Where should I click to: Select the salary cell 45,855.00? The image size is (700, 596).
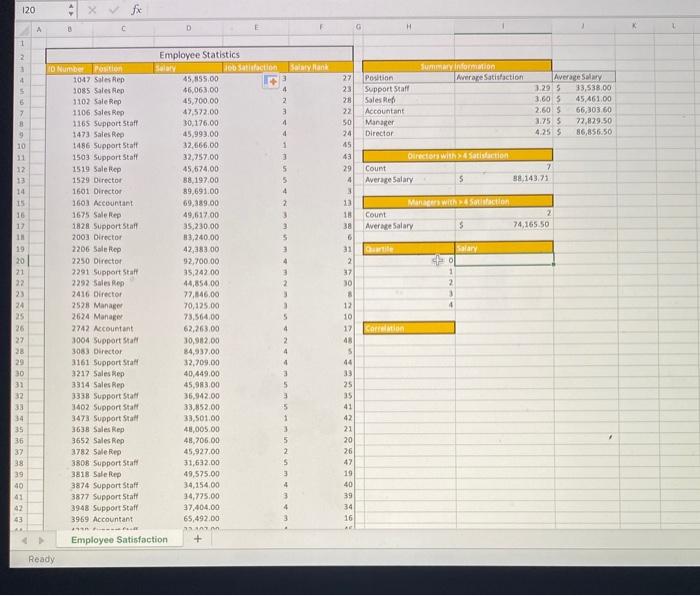pyautogui.click(x=188, y=79)
